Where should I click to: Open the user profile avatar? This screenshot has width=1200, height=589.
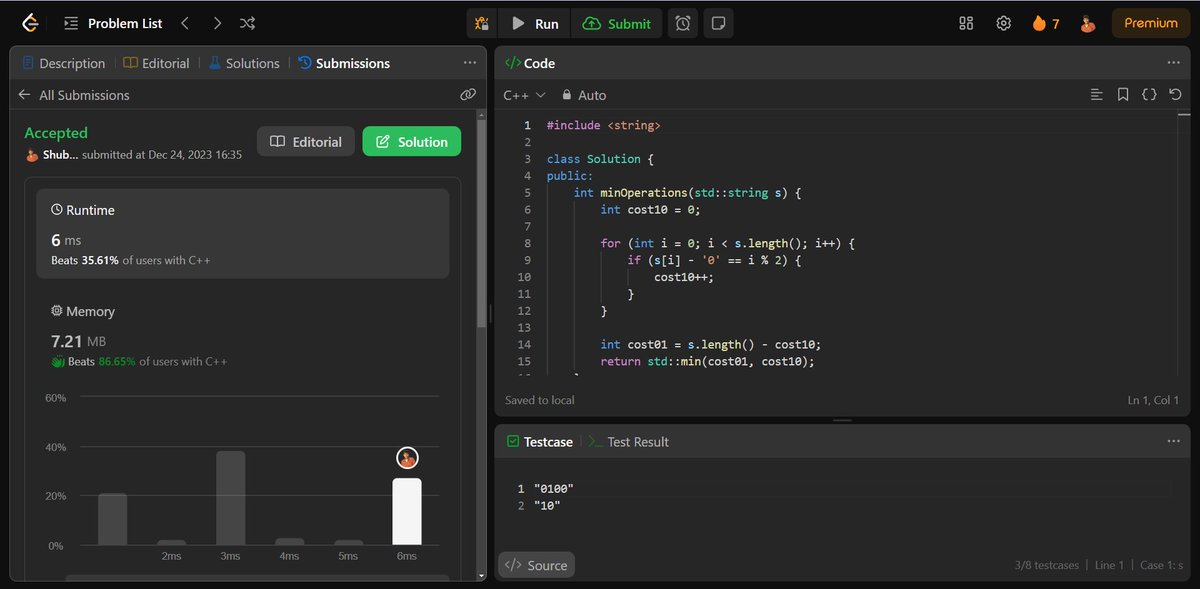(x=1088, y=23)
